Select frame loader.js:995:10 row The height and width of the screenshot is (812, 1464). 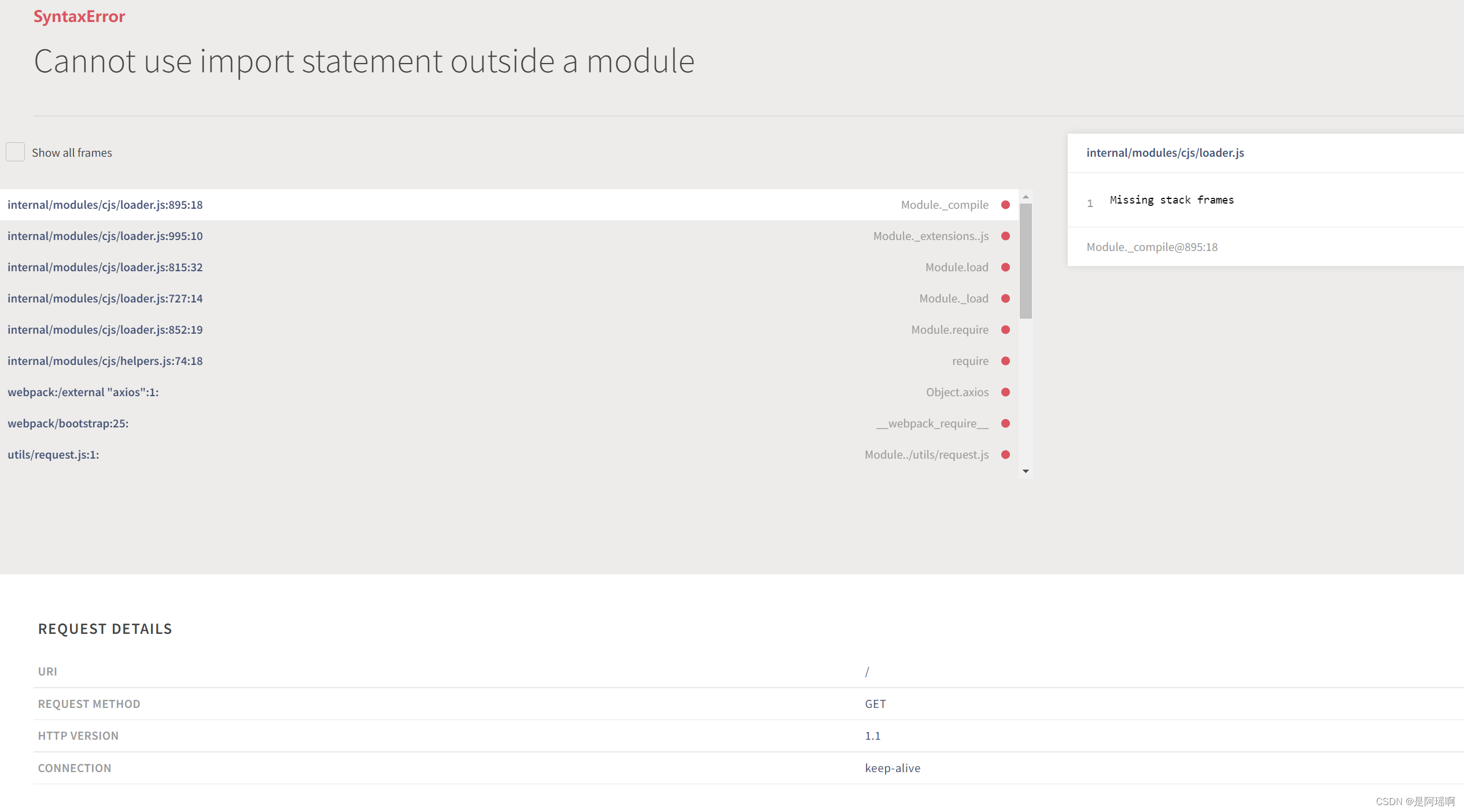(509, 236)
